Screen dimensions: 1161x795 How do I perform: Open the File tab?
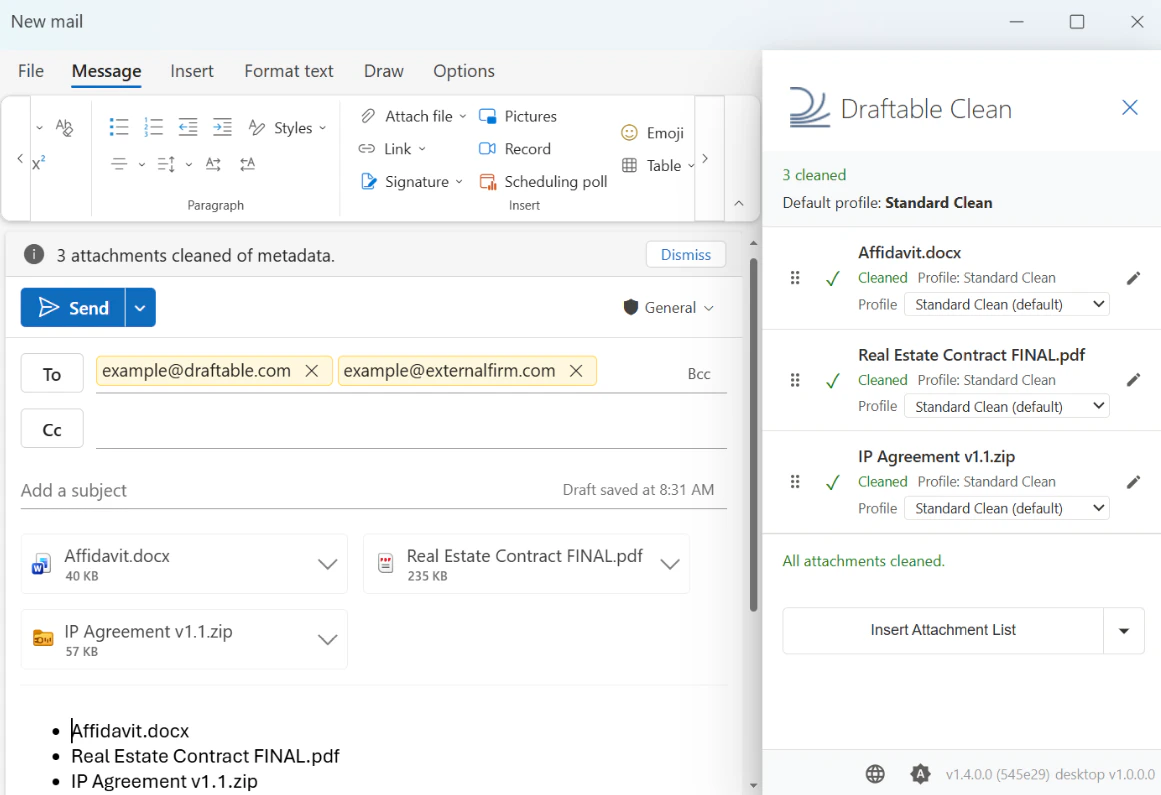30,71
